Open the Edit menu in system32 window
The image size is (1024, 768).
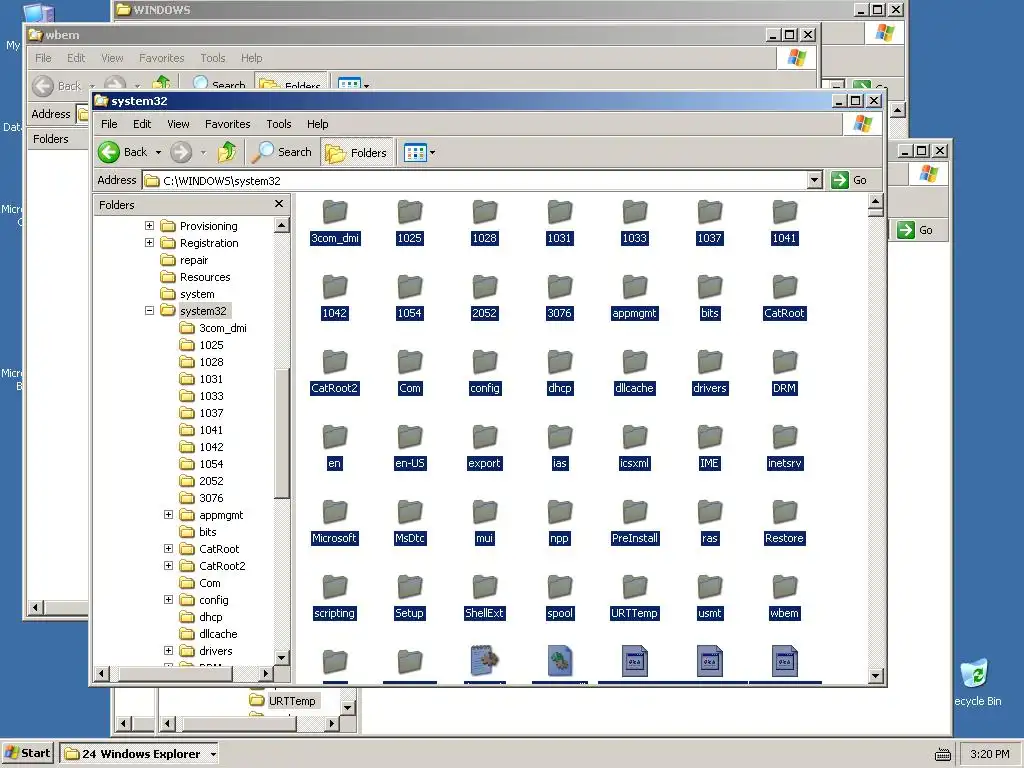point(142,124)
